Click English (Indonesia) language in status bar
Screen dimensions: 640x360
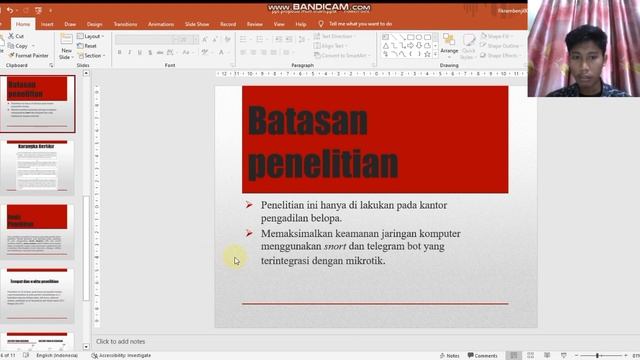pyautogui.click(x=57, y=356)
